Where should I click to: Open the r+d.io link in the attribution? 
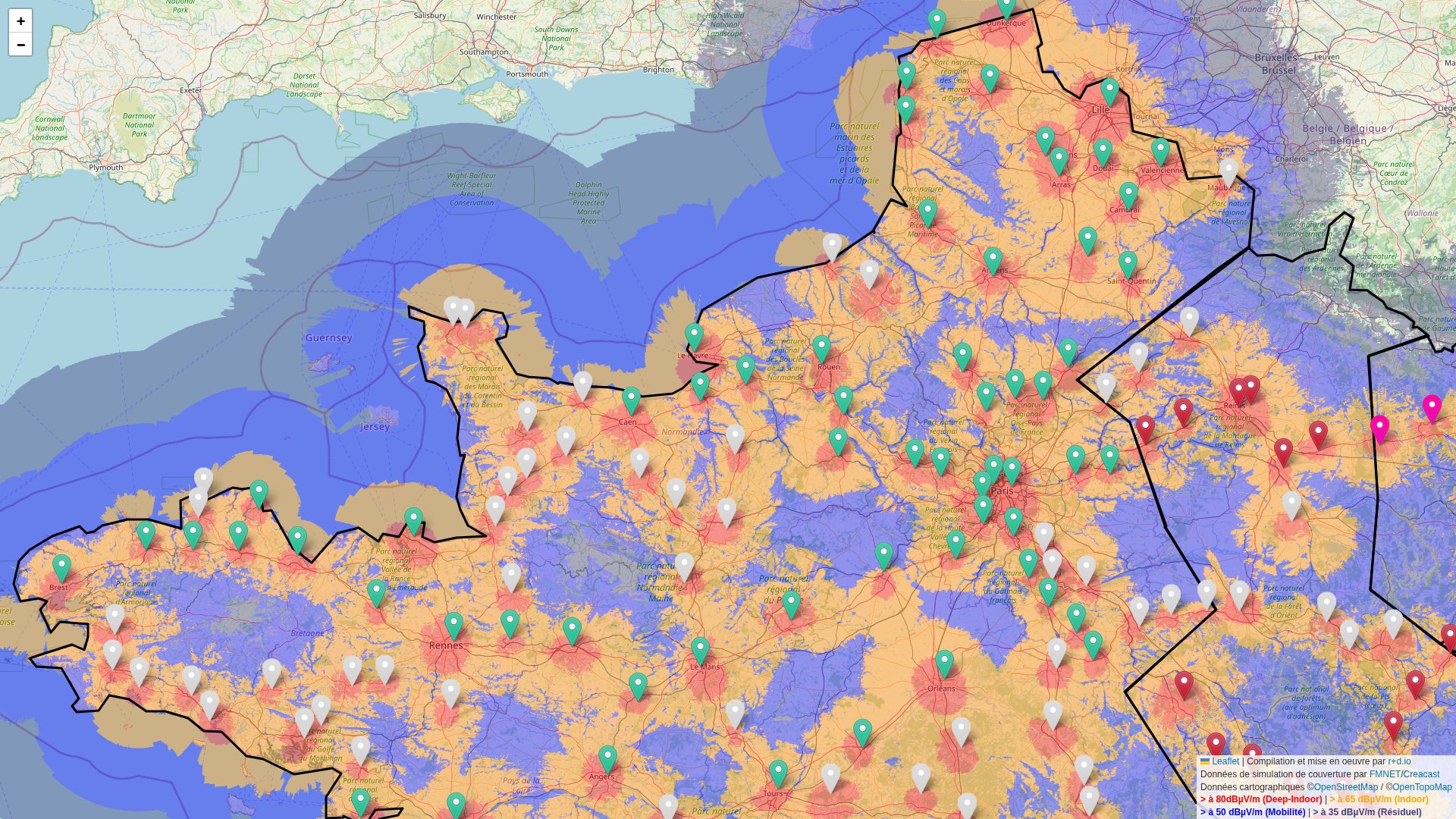coord(1399,761)
